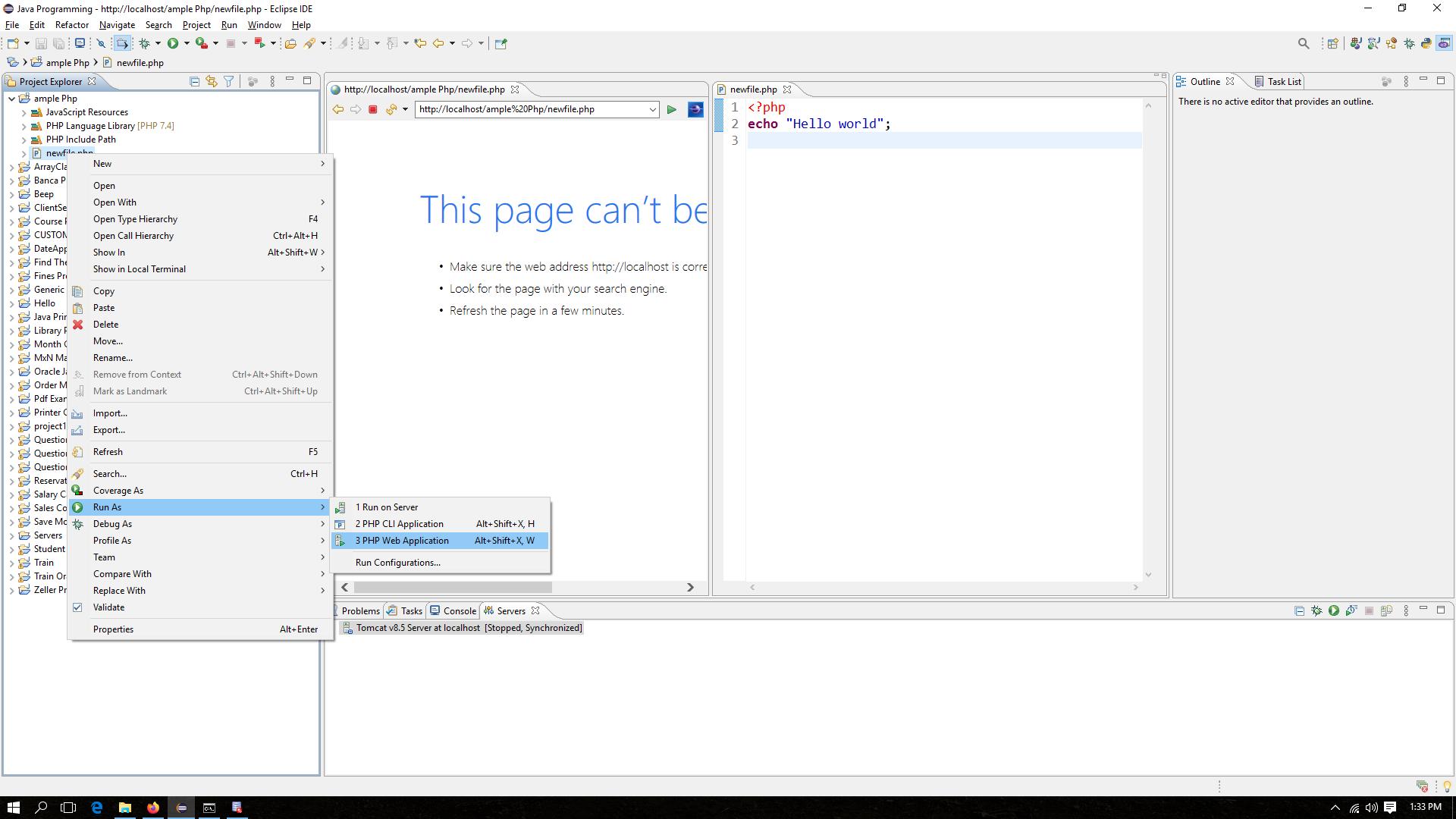Image resolution: width=1456 pixels, height=819 pixels.
Task: Click the Start server icon in Servers view
Action: [x=1333, y=610]
